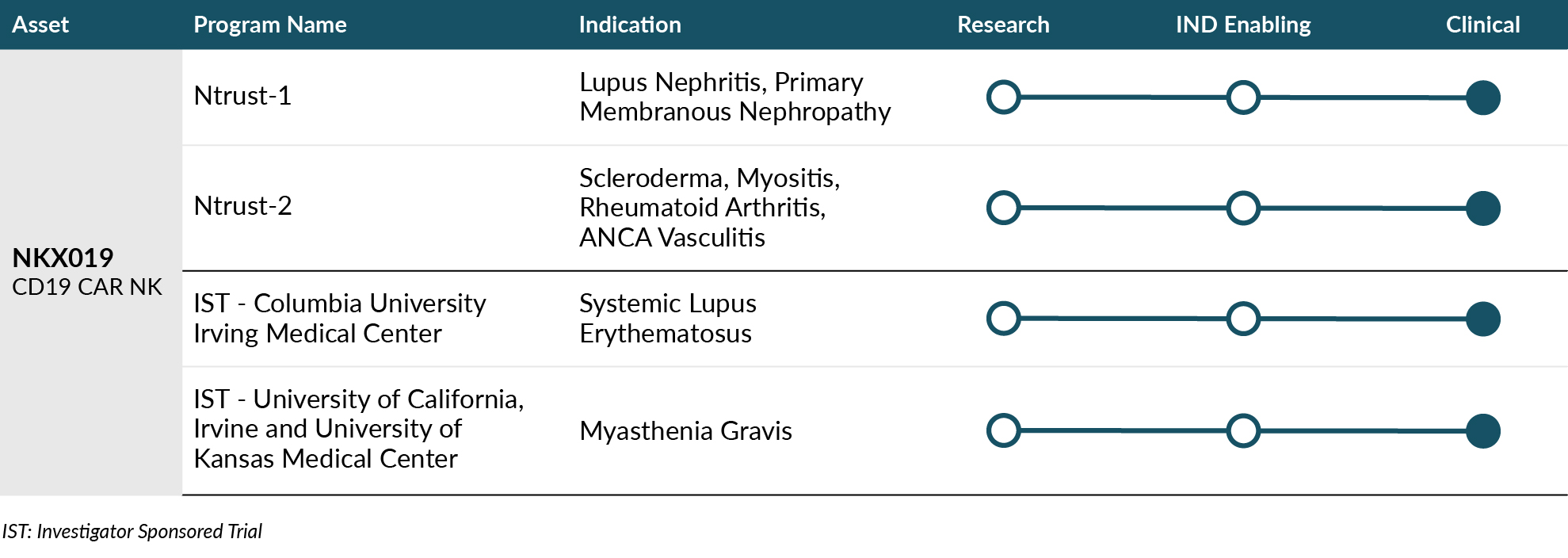This screenshot has width=1568, height=558.
Task: Click the NKX019 asset label
Action: [x=63, y=258]
